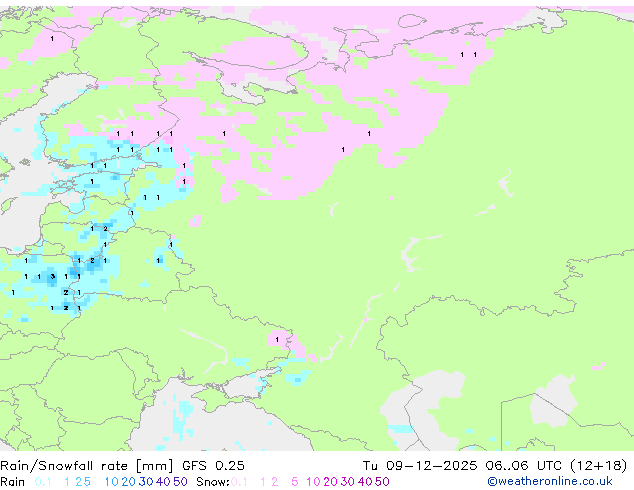Open the weatheronline.co.uk copyright link
634x490 pixels.
(x=550, y=482)
